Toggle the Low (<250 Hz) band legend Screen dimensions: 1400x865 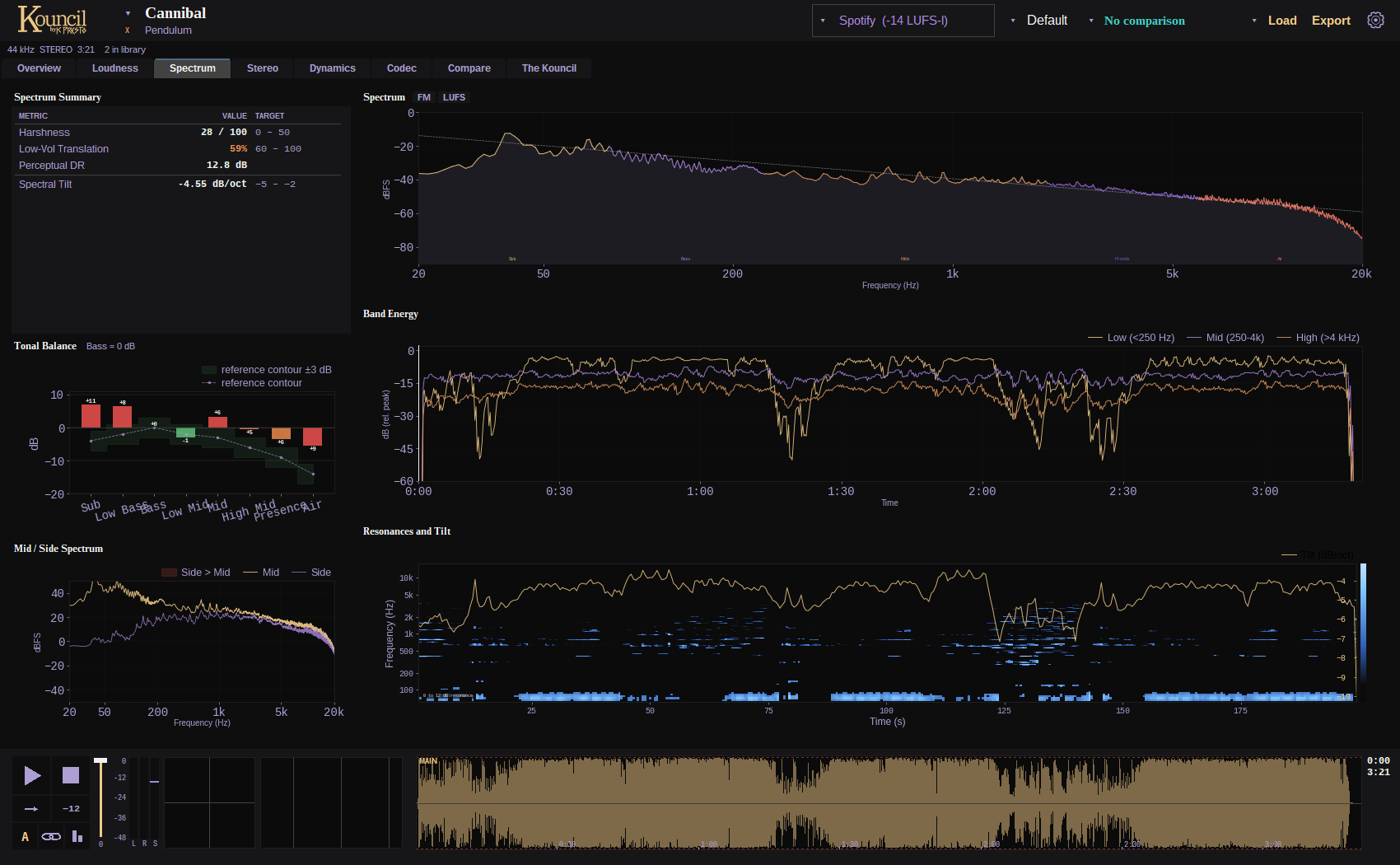1131,338
